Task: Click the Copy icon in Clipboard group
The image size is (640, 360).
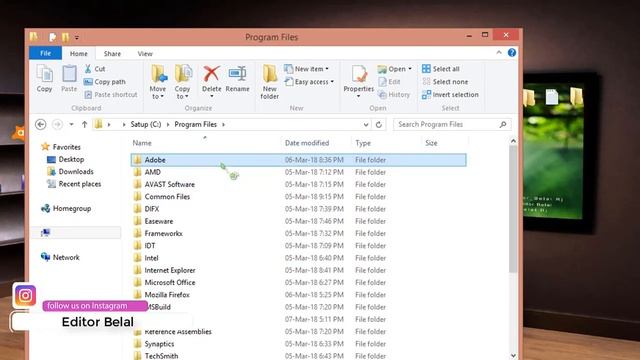Action: coord(44,75)
